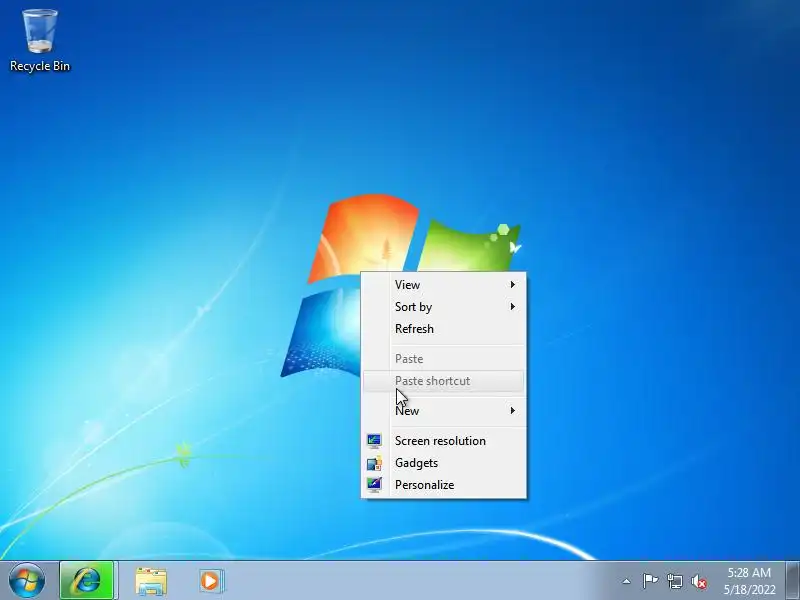
Task: Open the clock showing 5:28 AM
Action: click(x=749, y=581)
